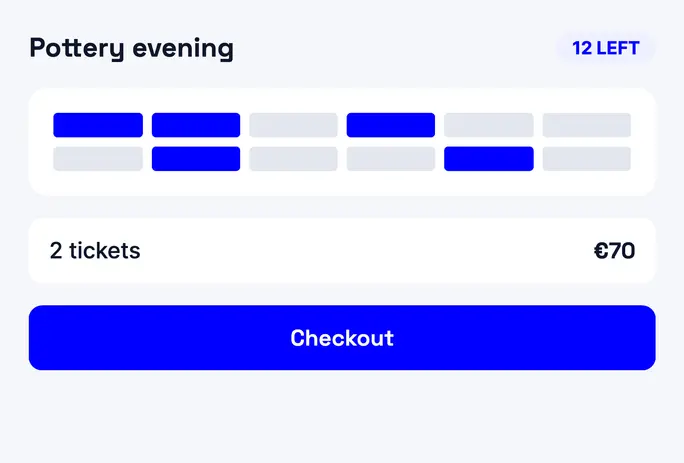Choose the fourth gray seat in bottom row
The height and width of the screenshot is (463, 684).
[x=391, y=158]
